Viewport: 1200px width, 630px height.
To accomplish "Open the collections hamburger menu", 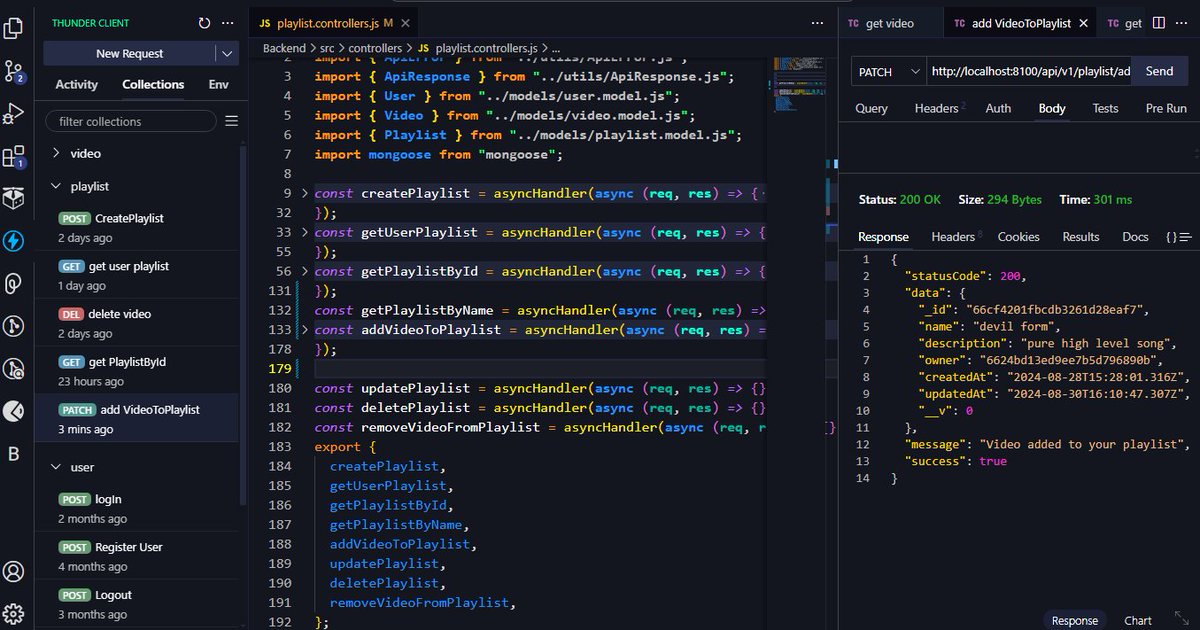I will 231,121.
